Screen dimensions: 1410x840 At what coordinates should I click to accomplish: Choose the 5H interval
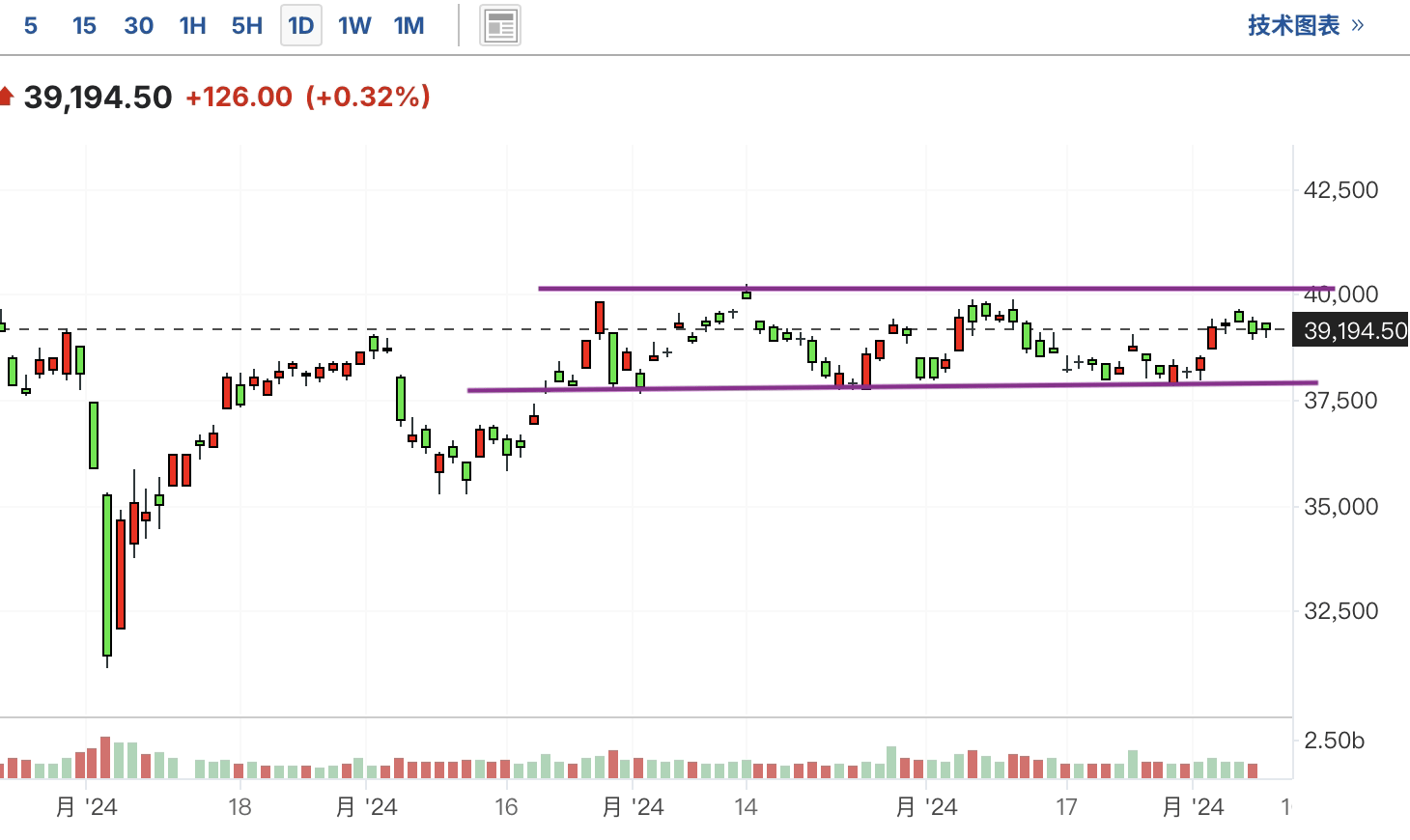[246, 26]
